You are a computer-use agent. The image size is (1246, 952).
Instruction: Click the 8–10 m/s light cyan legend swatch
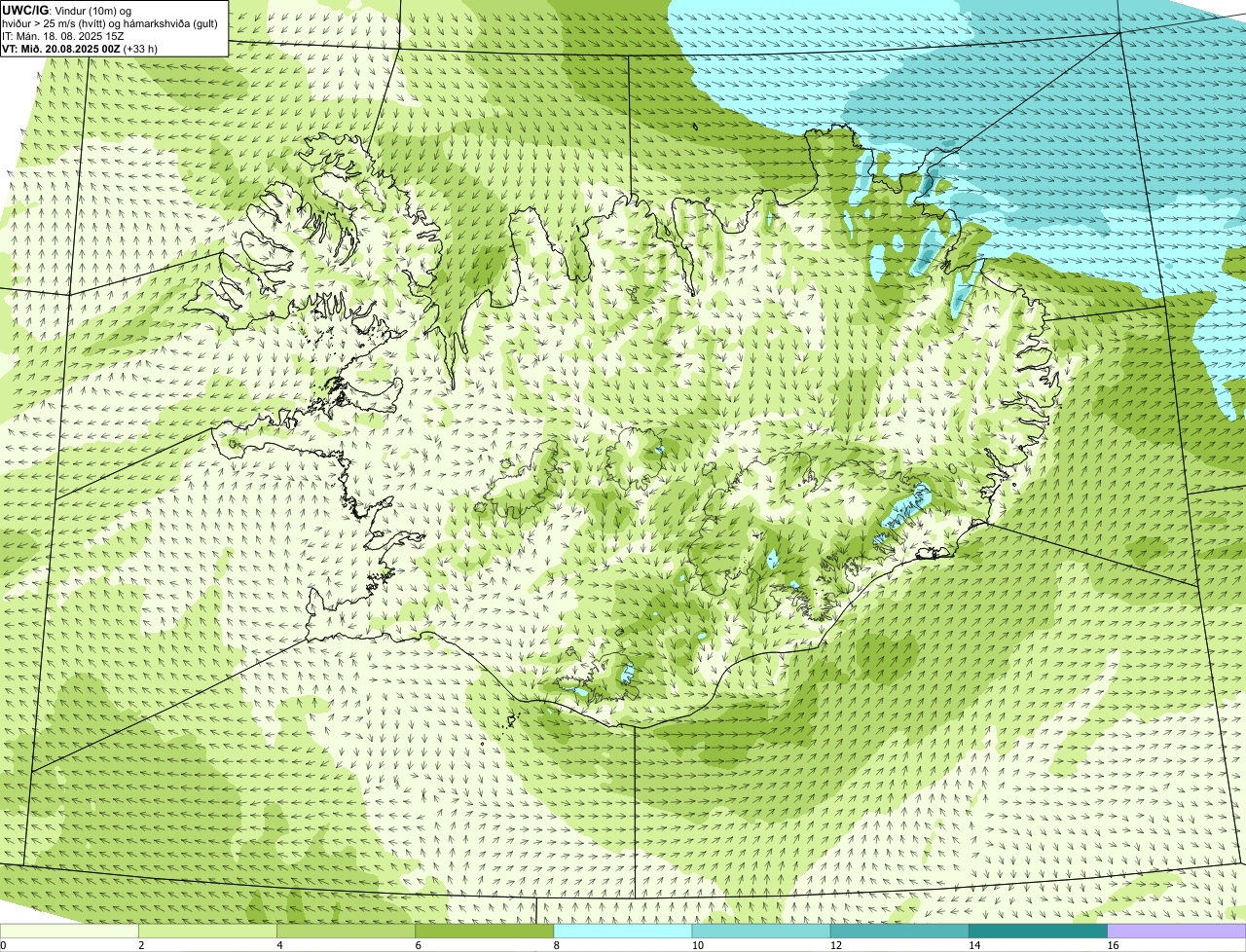[x=623, y=932]
